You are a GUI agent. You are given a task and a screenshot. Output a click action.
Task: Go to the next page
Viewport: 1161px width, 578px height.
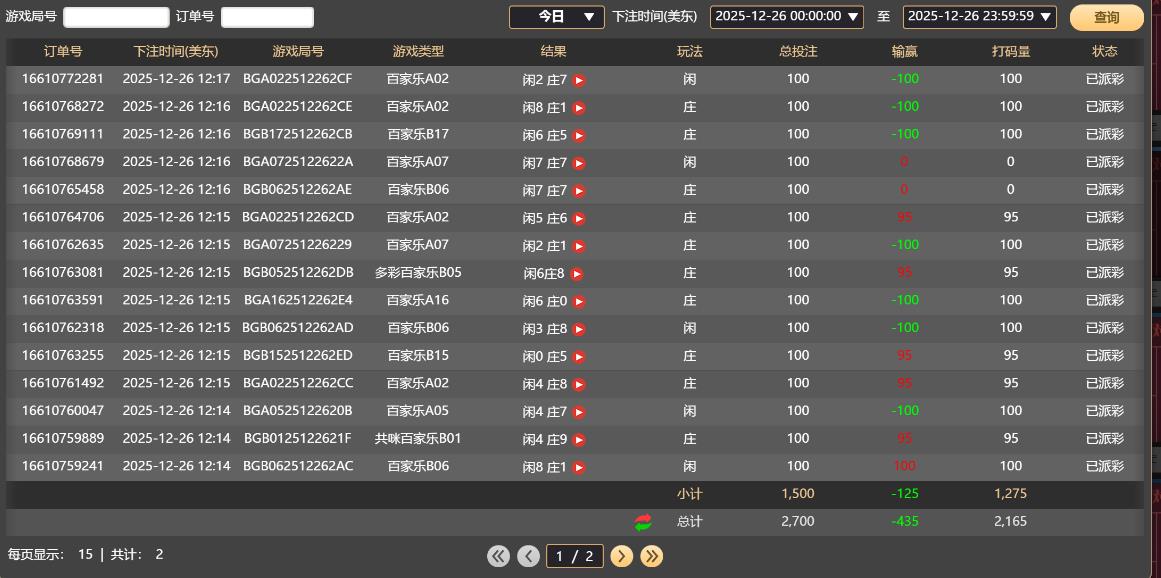[x=621, y=556]
